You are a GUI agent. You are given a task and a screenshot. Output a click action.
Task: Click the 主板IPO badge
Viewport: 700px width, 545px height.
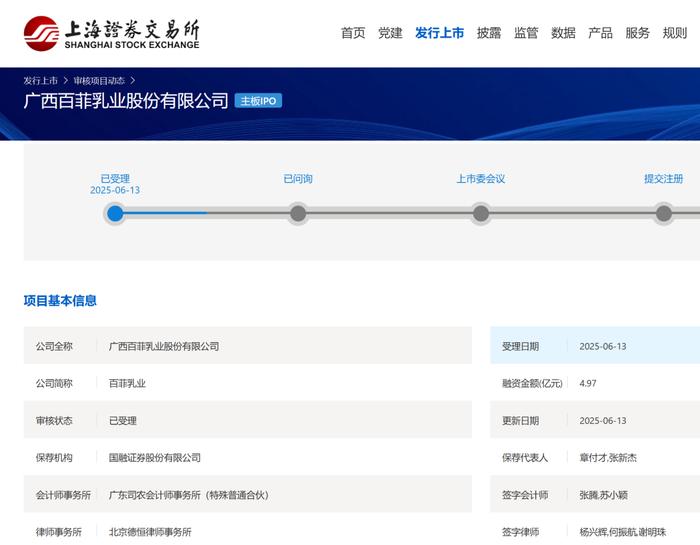(x=258, y=101)
